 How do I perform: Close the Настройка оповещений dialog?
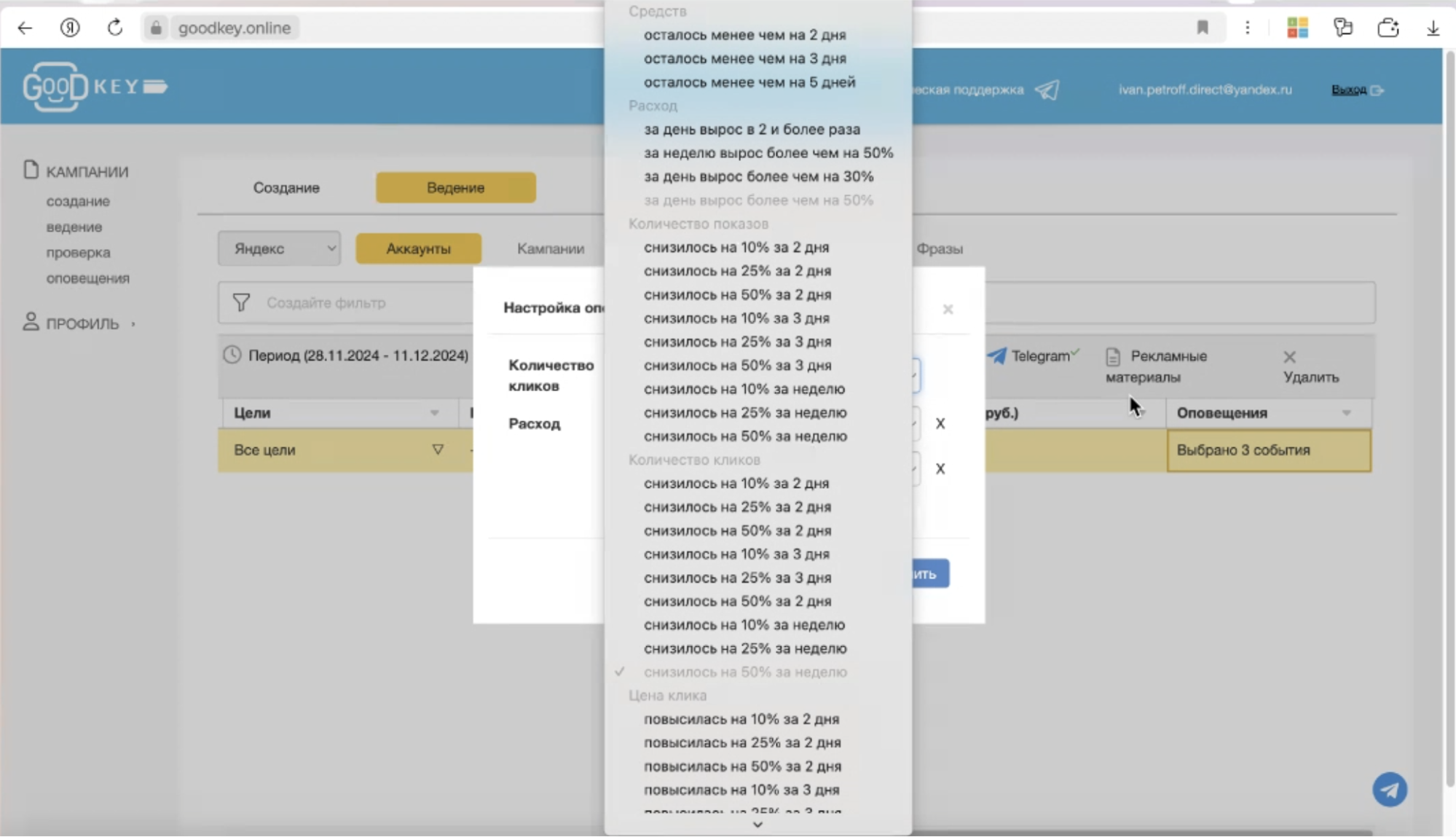click(x=948, y=309)
